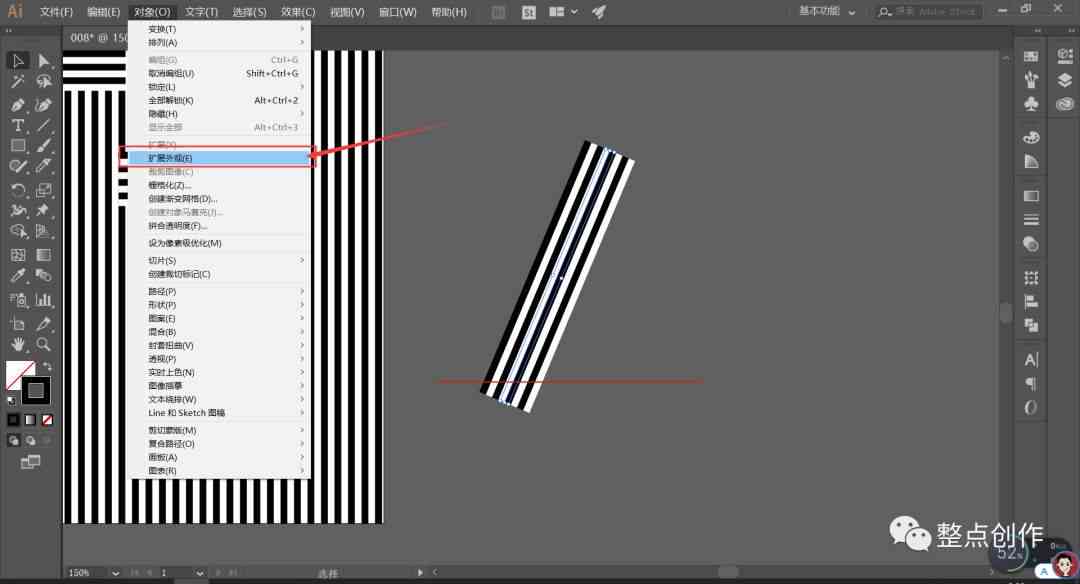Open the Character (A) panel icon
The image size is (1080, 584).
(x=1031, y=359)
